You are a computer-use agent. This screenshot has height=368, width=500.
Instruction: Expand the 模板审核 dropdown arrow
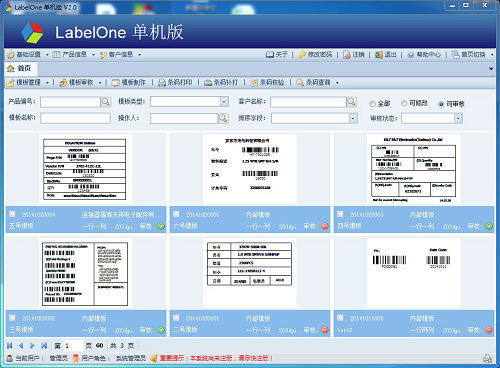pos(100,82)
